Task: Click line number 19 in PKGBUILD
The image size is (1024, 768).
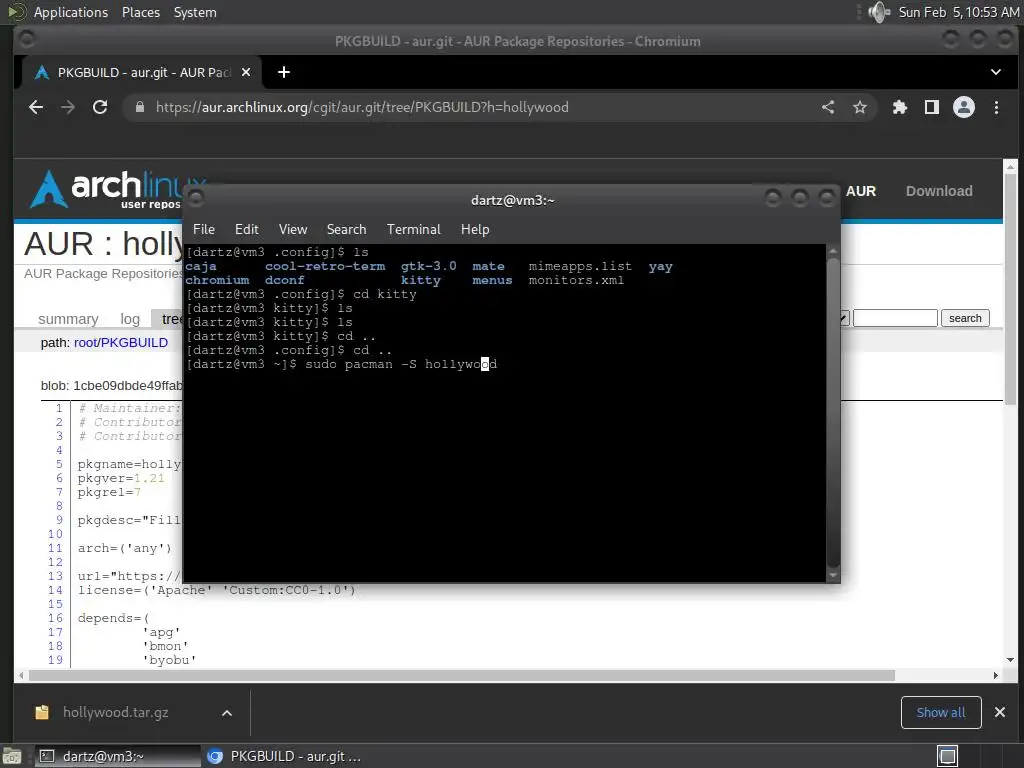Action: tap(56, 660)
